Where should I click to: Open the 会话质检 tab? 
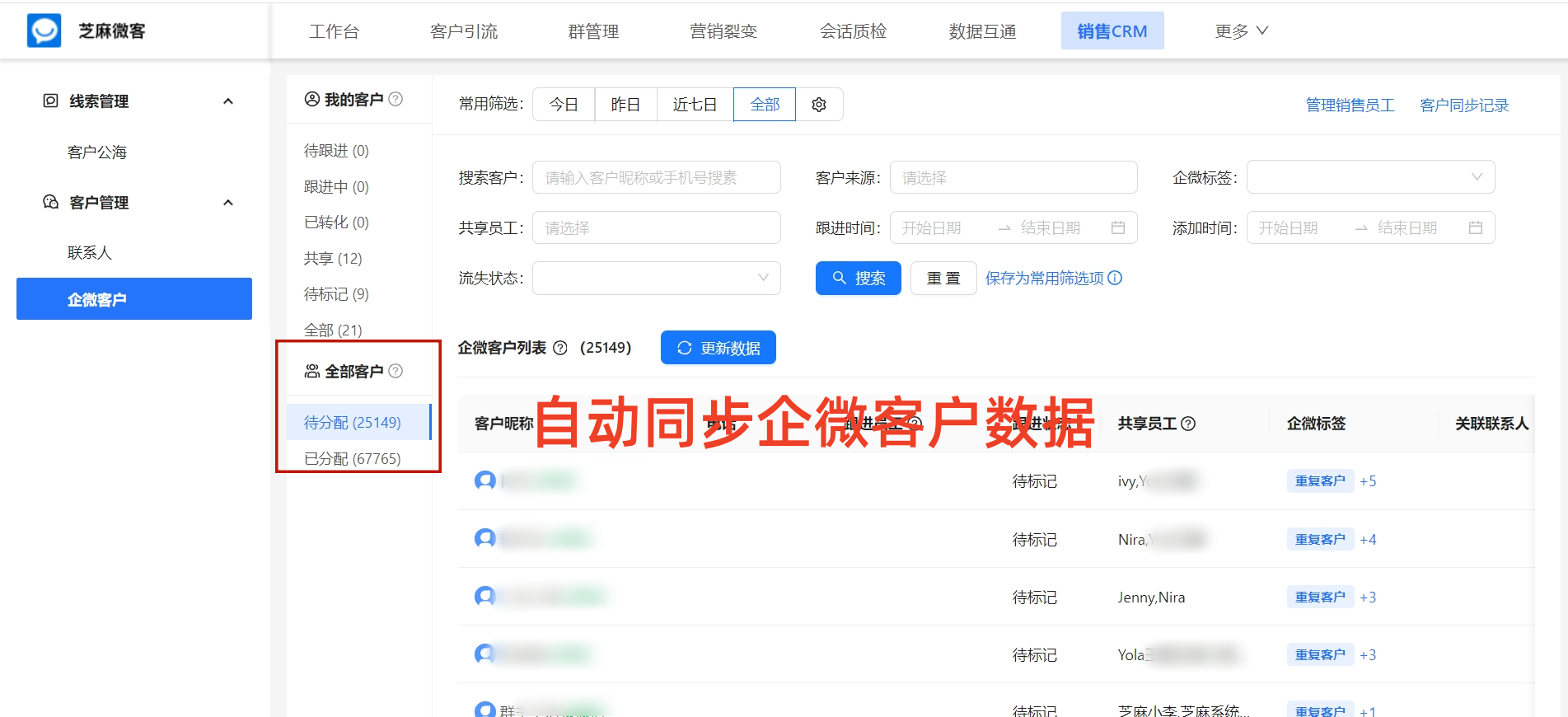coord(853,31)
